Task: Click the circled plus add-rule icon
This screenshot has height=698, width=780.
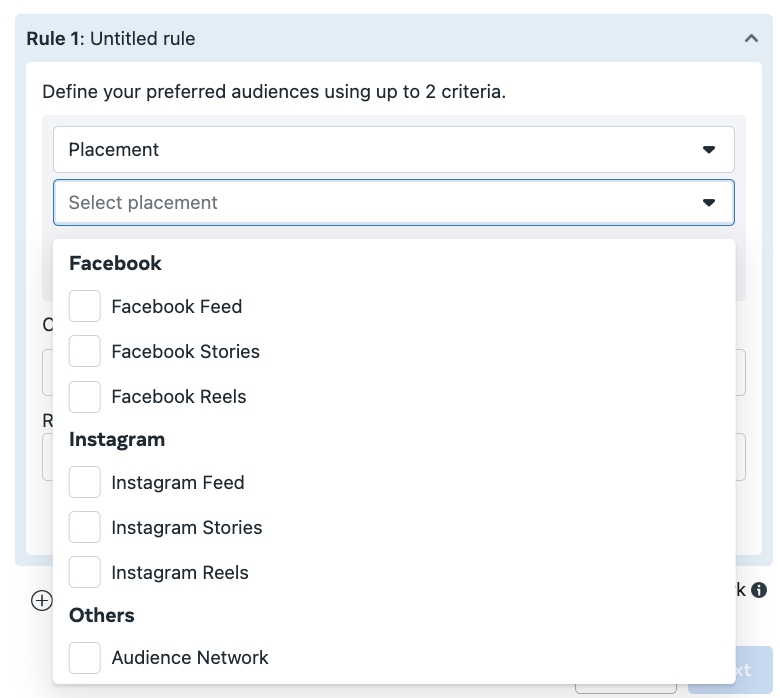Action: pos(42,600)
